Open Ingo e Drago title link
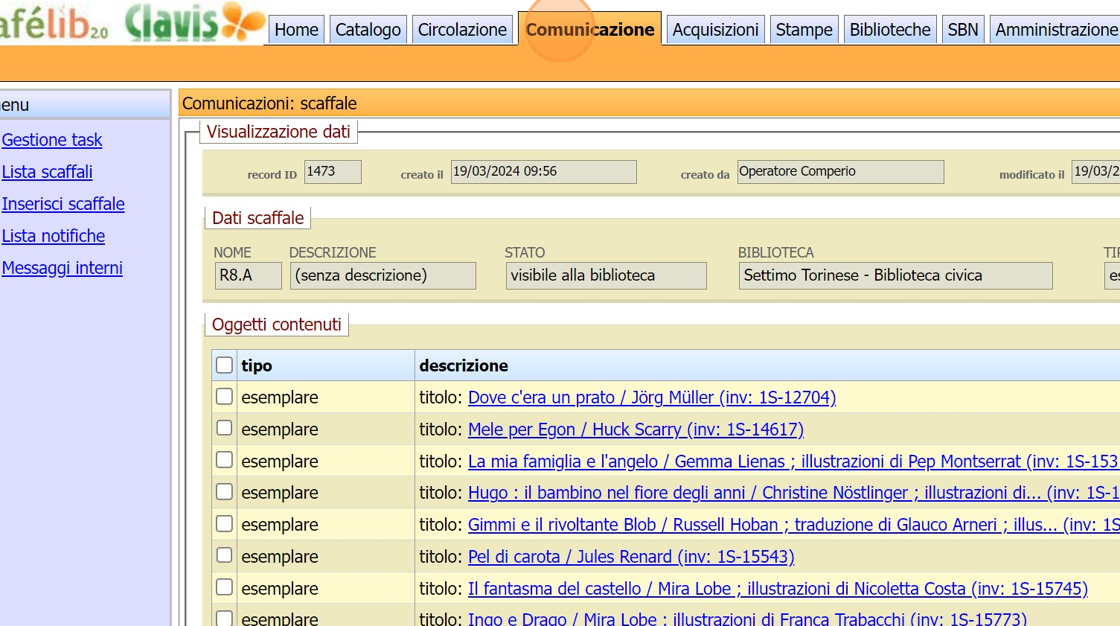 pyautogui.click(x=747, y=618)
